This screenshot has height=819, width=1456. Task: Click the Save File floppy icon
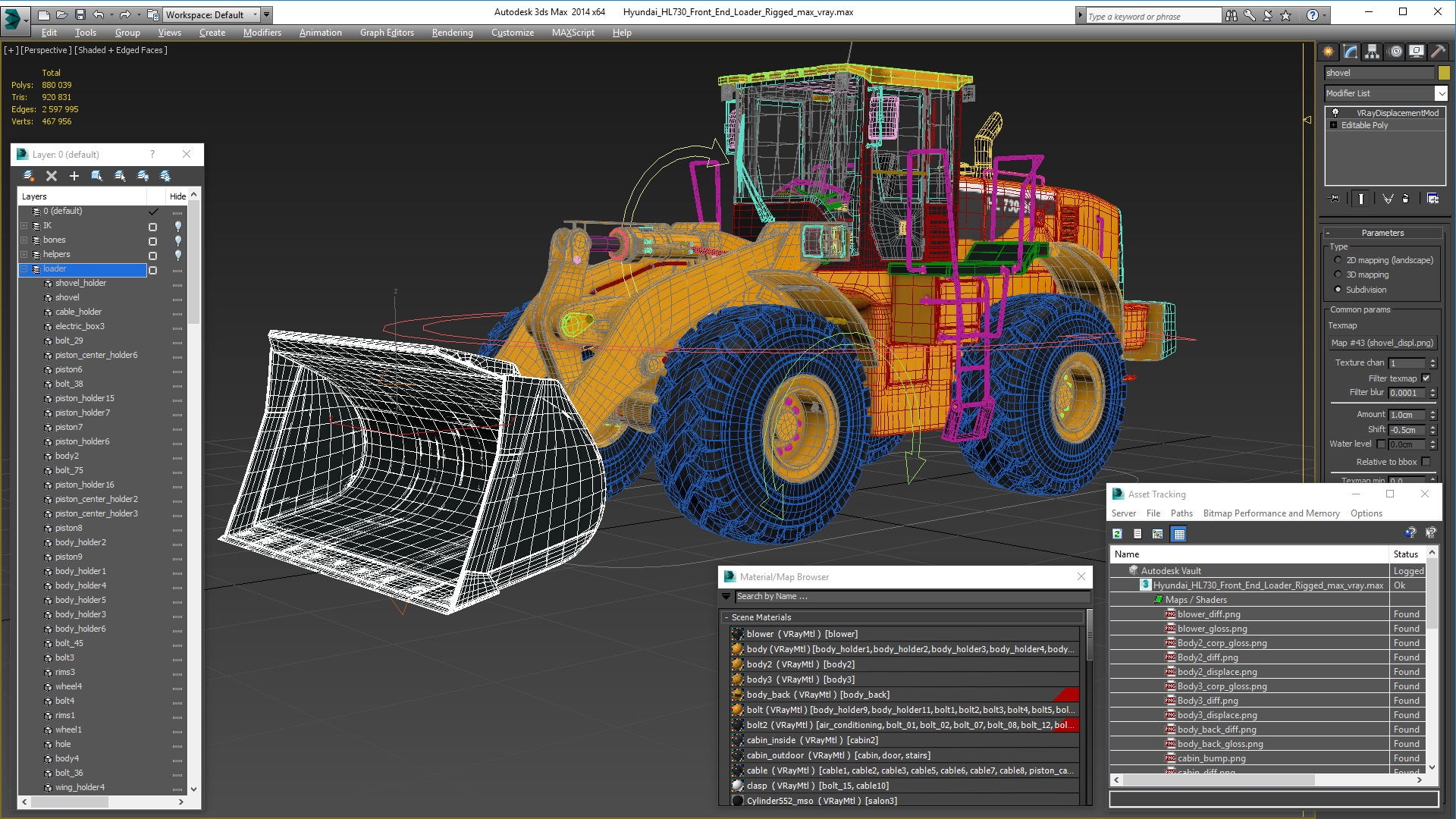(x=80, y=14)
